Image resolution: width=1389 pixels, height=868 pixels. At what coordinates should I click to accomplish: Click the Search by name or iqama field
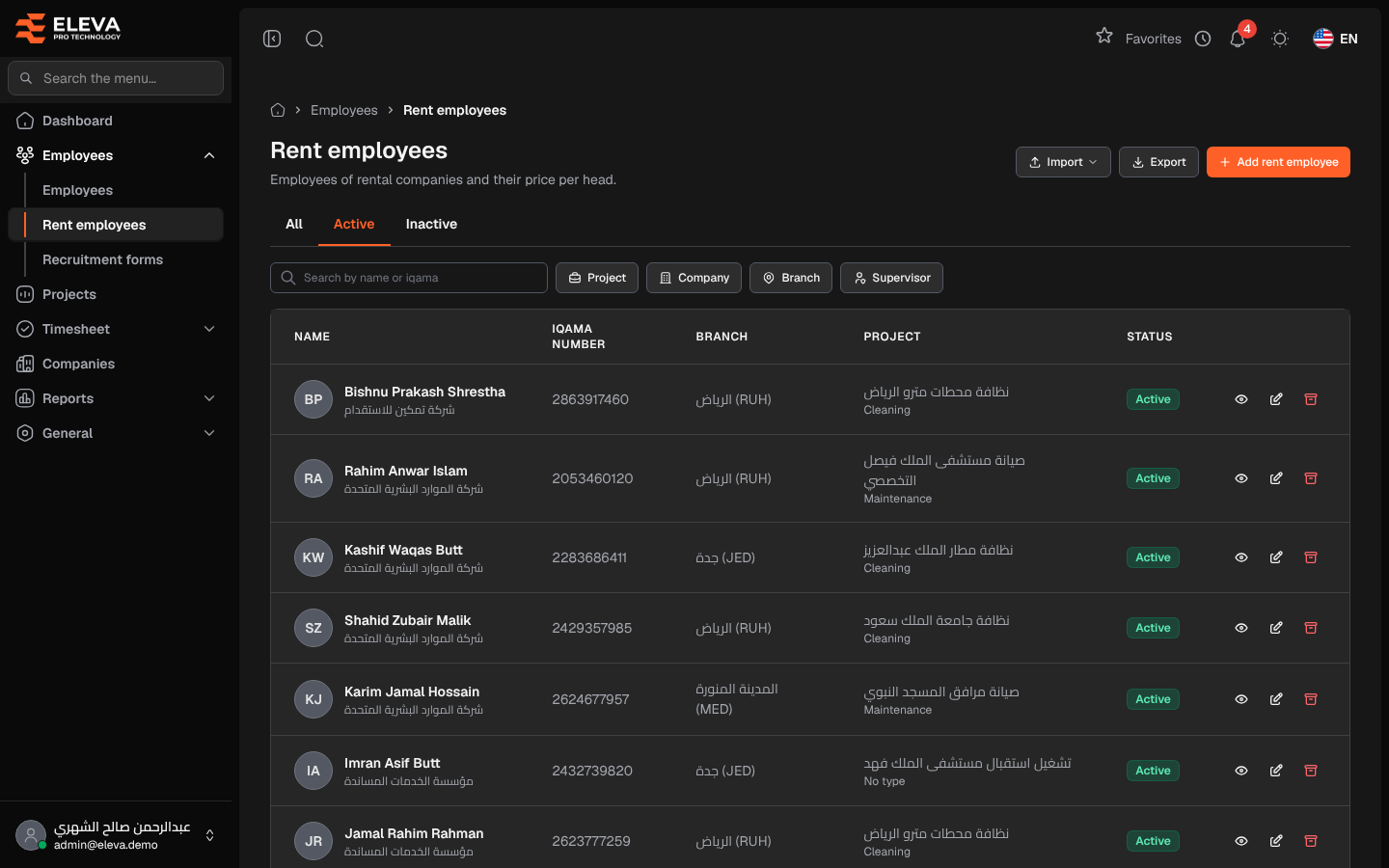click(409, 278)
